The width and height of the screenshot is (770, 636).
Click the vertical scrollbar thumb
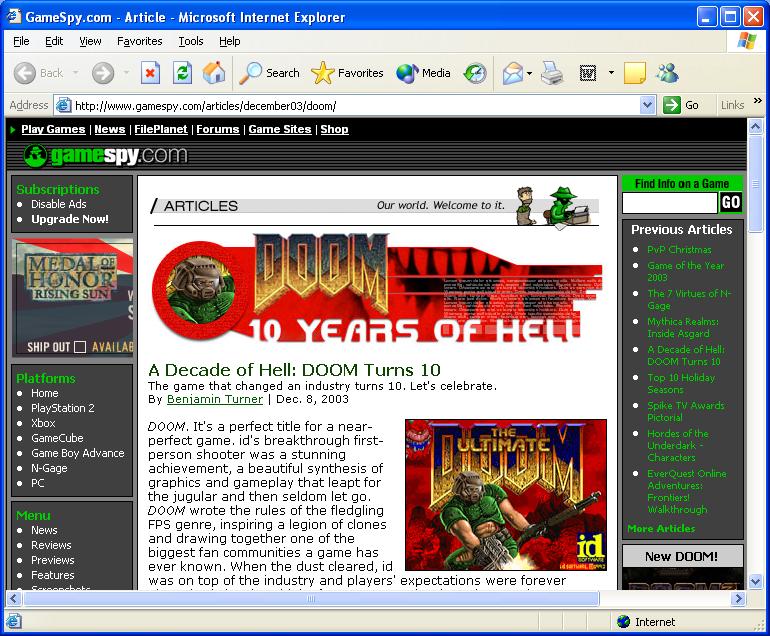[755, 184]
